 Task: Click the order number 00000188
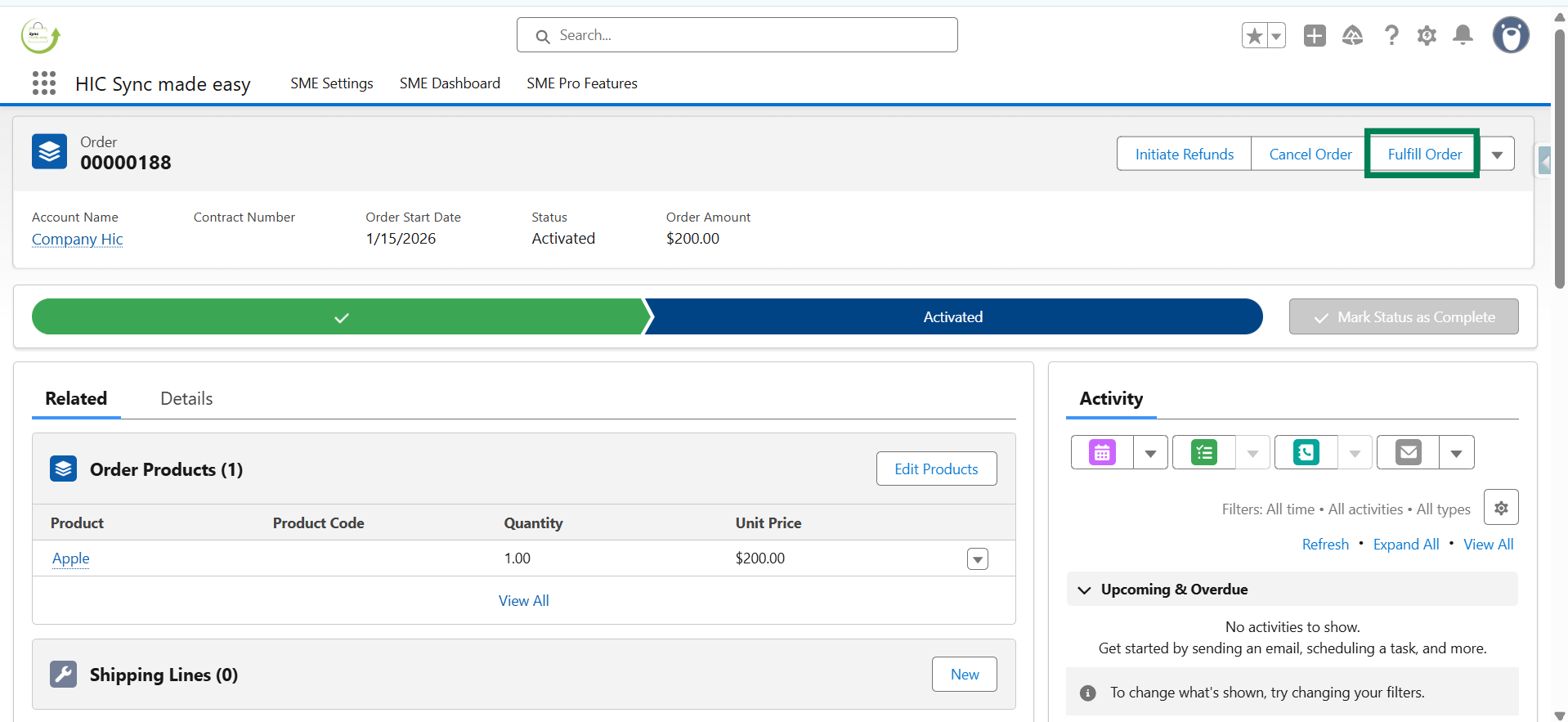point(126,163)
